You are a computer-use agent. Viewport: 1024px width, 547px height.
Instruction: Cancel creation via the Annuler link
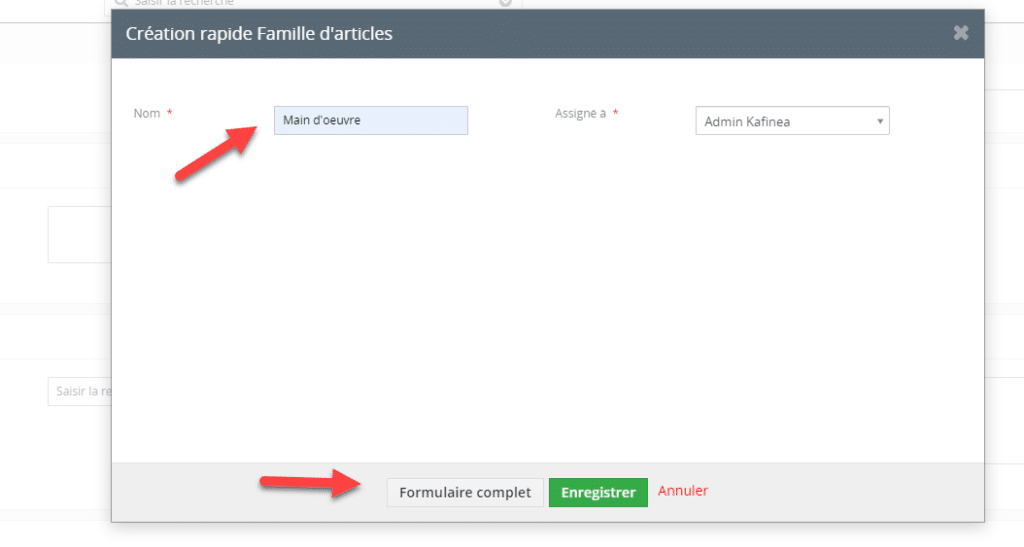pyautogui.click(x=682, y=491)
